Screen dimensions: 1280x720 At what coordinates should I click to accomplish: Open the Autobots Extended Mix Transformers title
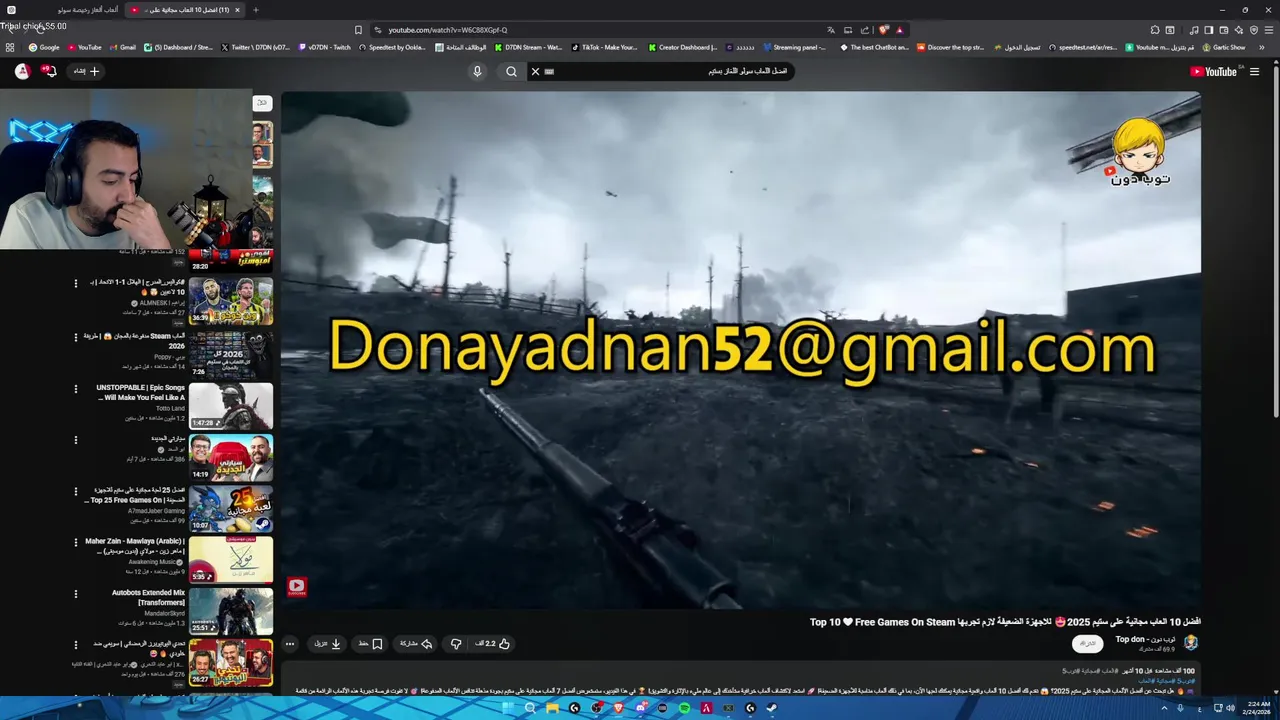148,597
